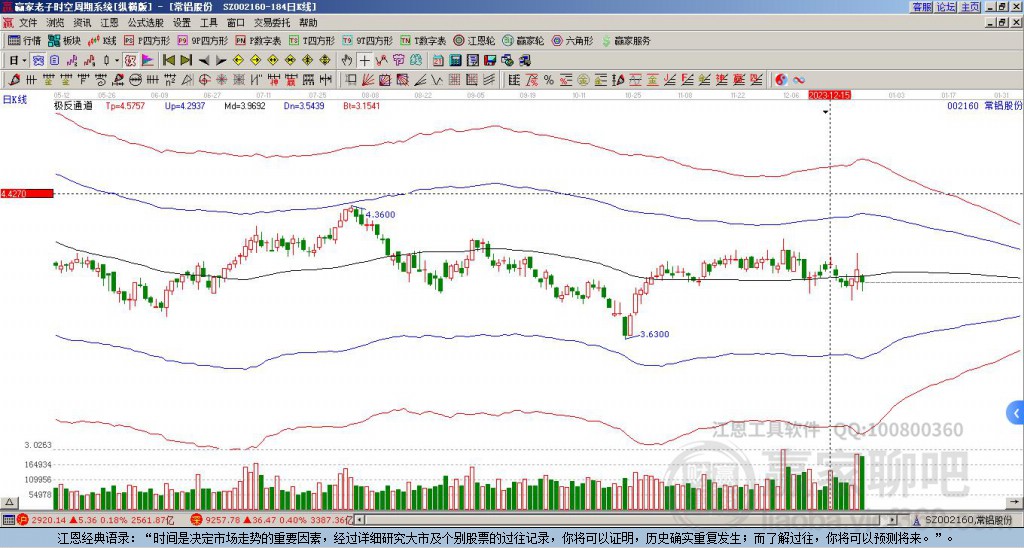Open the 行情 market quotes view

click(x=24, y=40)
